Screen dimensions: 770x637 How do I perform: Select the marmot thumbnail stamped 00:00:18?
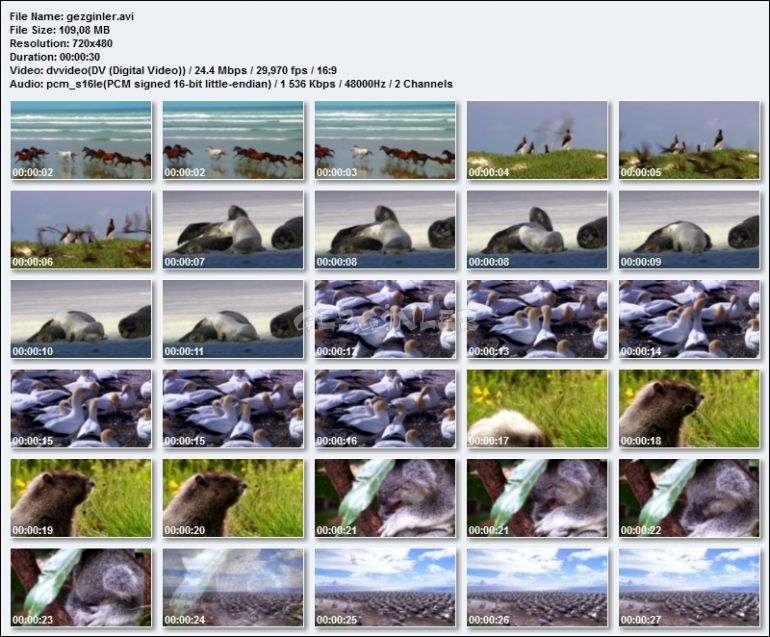(689, 409)
